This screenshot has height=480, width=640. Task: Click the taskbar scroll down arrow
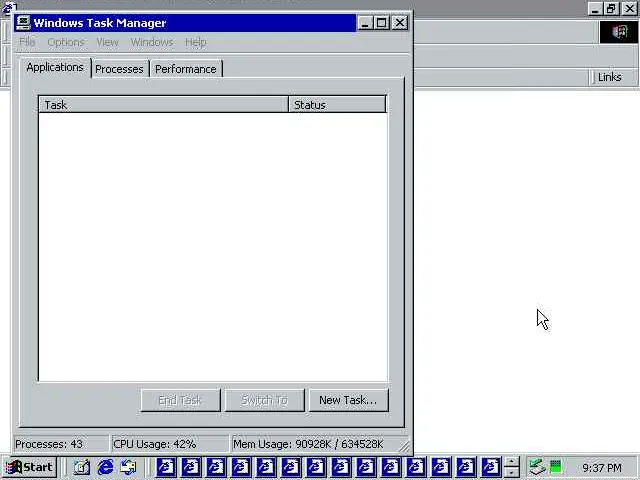pos(511,472)
